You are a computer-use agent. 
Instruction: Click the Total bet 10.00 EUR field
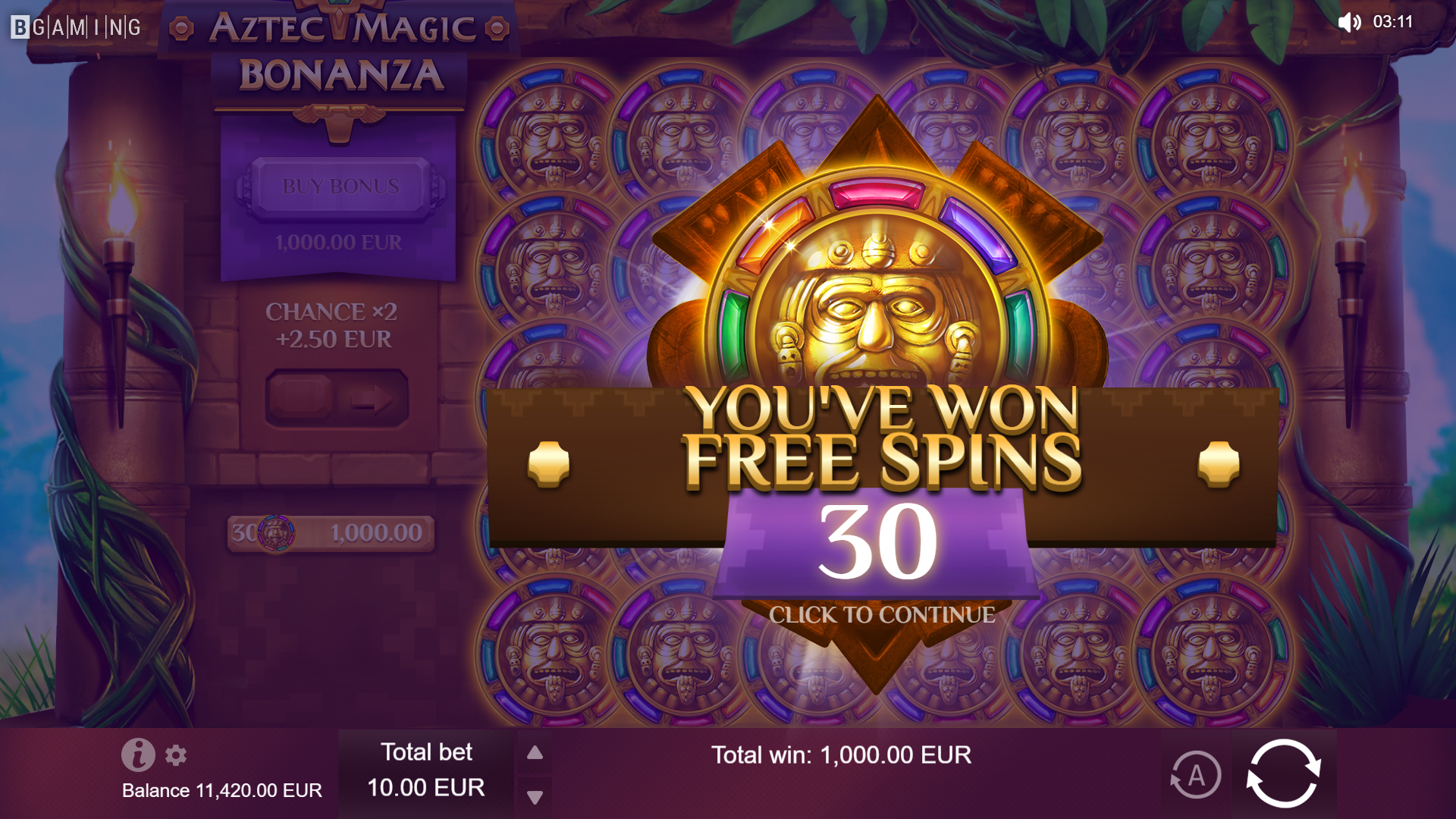(426, 770)
